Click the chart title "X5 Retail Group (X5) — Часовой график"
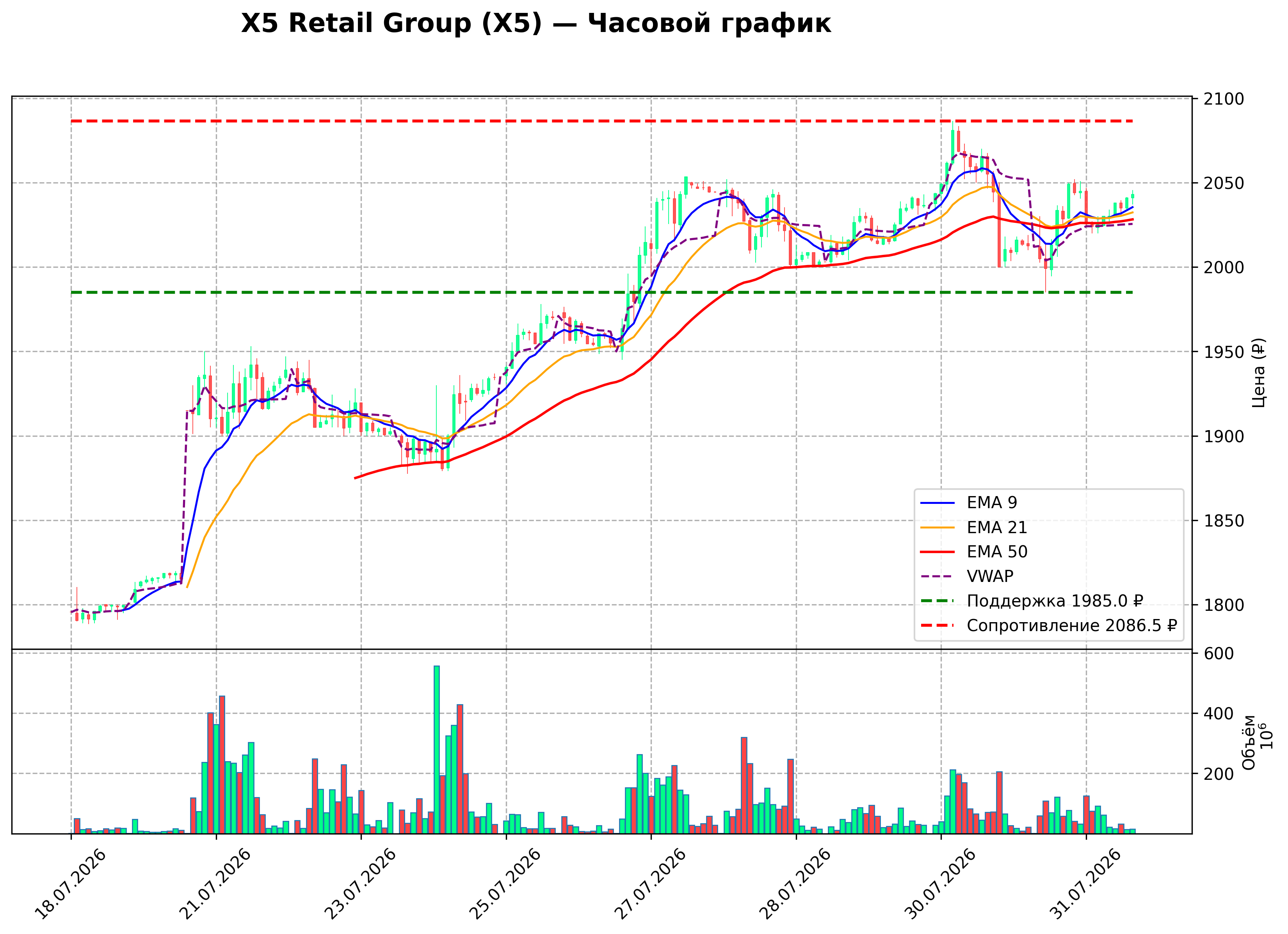 coord(535,24)
